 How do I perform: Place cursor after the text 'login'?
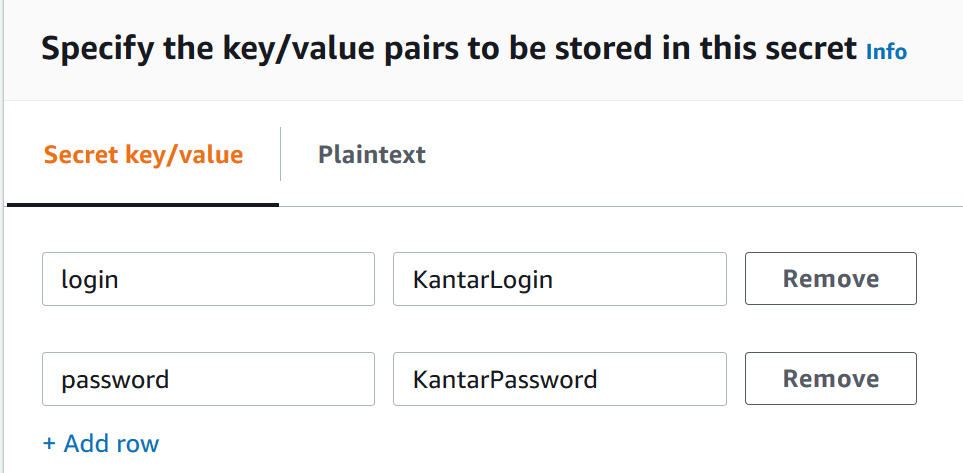(121, 279)
